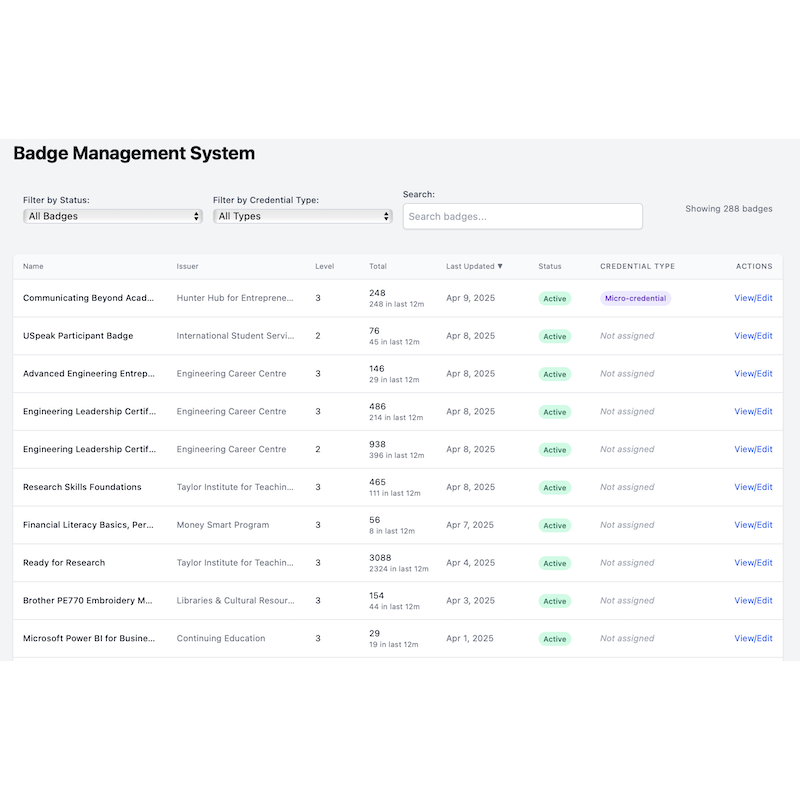Sort by Last Updated column header
The image size is (800, 800).
tap(474, 267)
